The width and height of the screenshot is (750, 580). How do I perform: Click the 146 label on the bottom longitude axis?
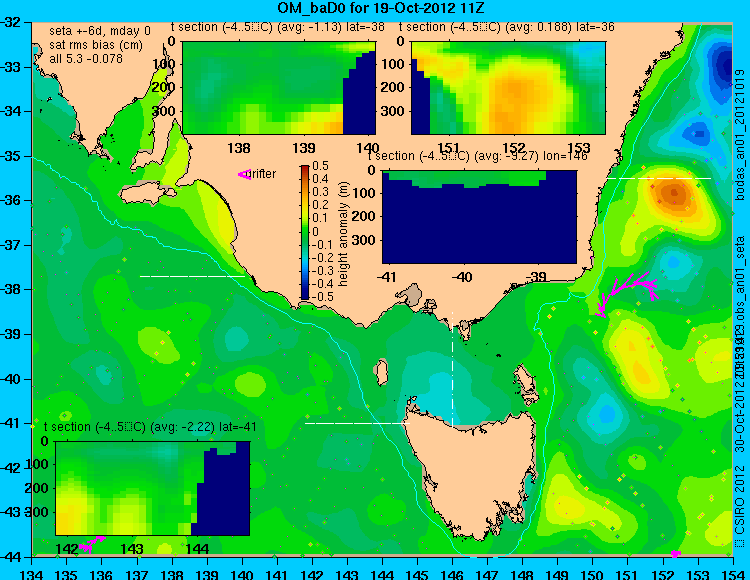pos(452,573)
